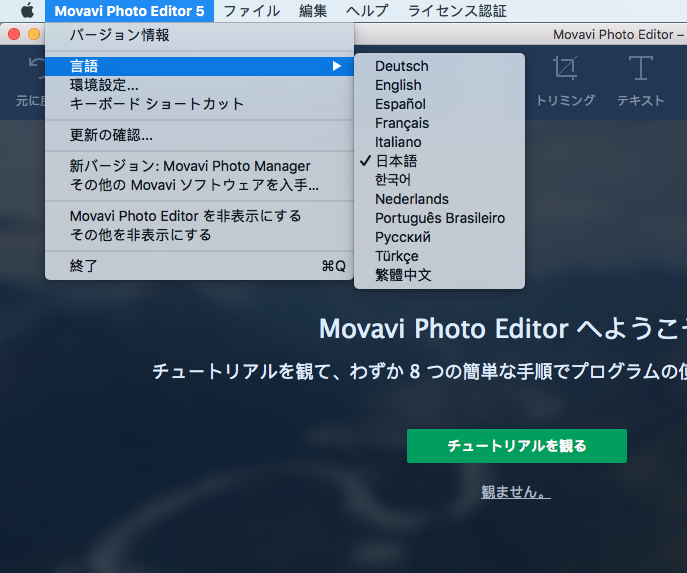This screenshot has height=573, width=687.
Task: Switch language to Nederlands
Action: tap(439, 199)
